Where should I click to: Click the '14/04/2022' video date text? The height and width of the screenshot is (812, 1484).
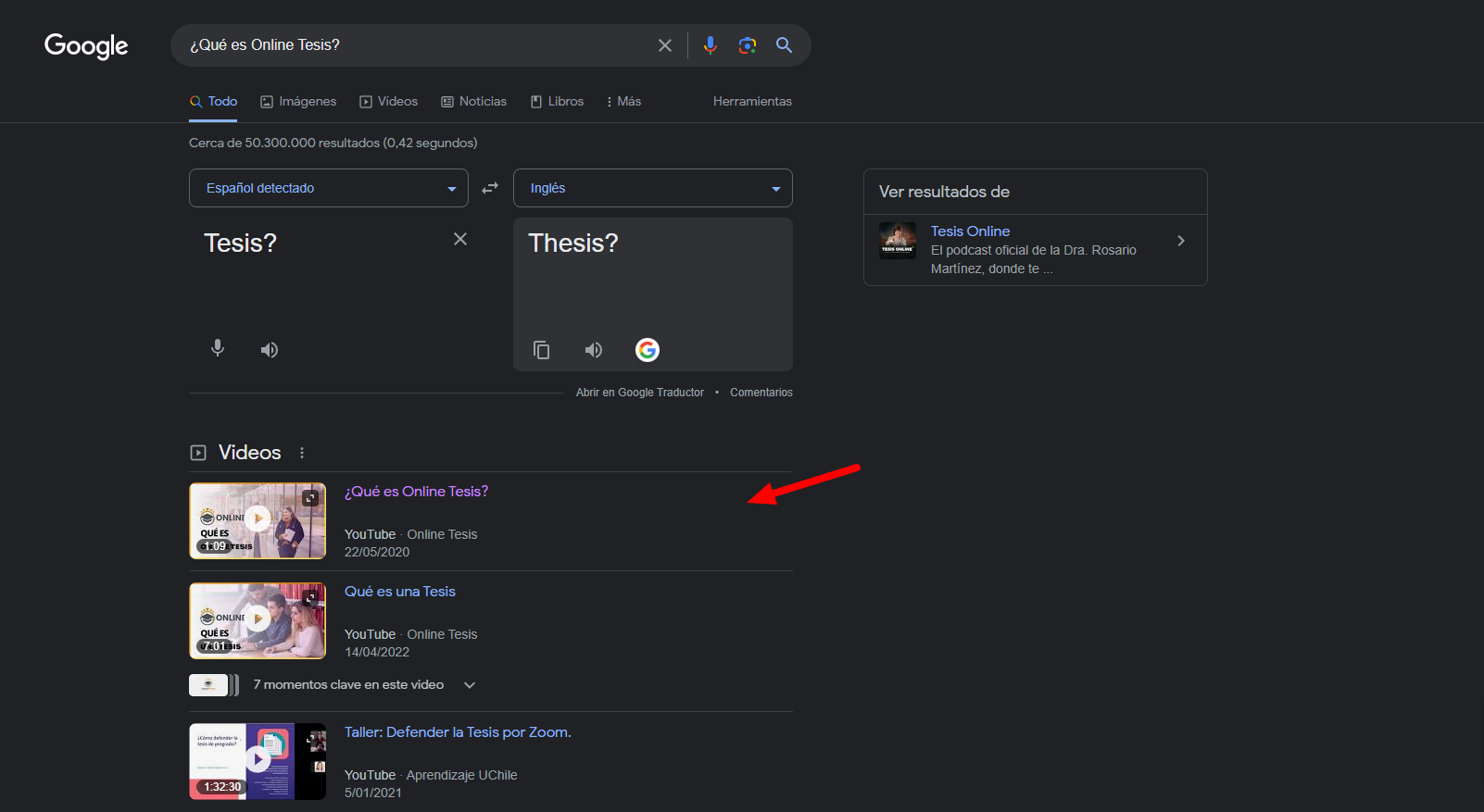coord(377,652)
